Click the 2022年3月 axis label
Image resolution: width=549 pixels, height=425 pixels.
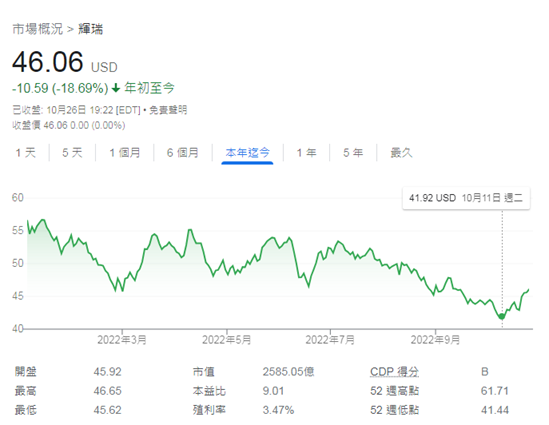pyautogui.click(x=122, y=340)
